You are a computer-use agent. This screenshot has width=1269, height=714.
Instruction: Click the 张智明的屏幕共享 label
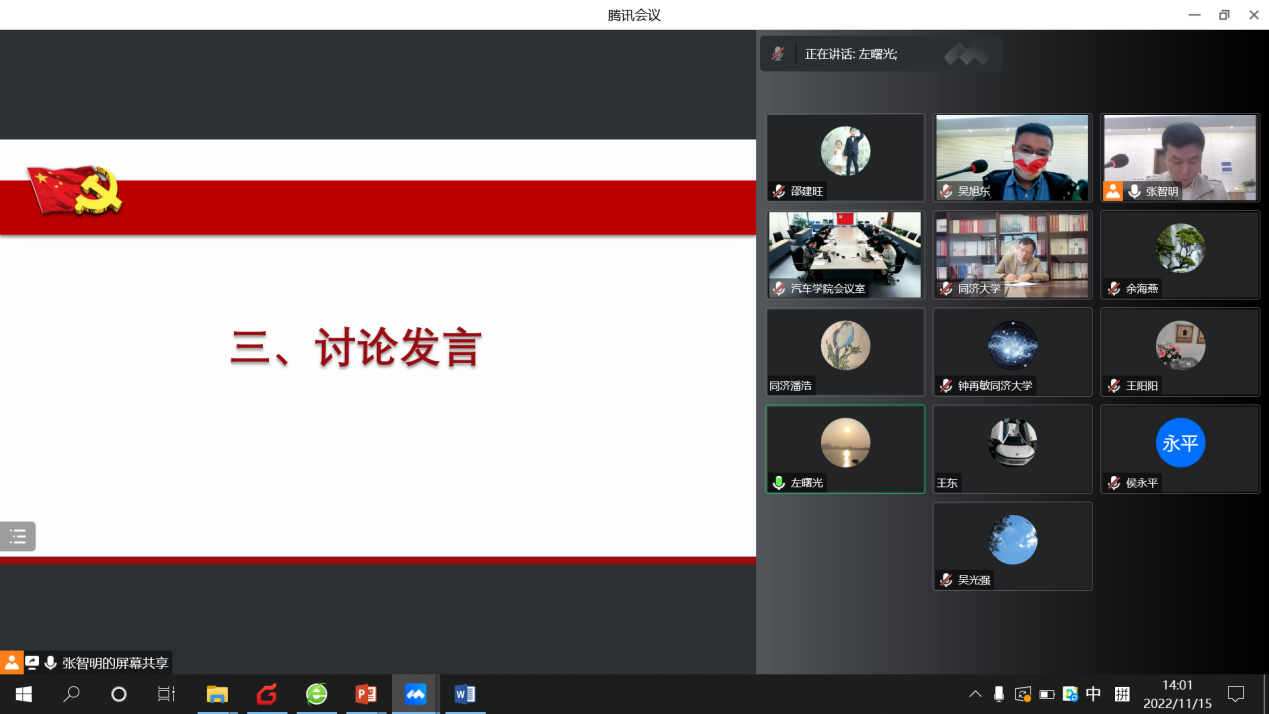115,663
